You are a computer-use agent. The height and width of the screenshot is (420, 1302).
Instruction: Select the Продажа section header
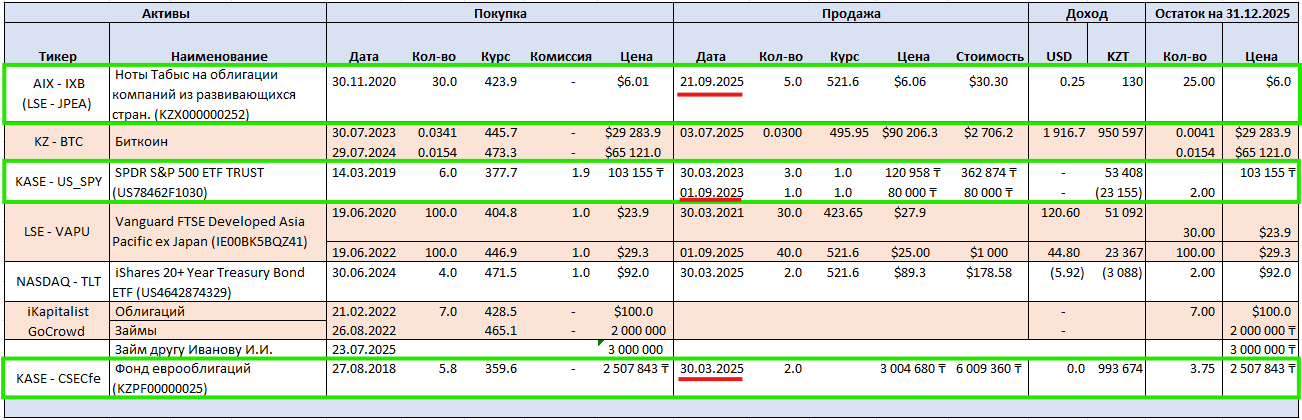(x=851, y=13)
